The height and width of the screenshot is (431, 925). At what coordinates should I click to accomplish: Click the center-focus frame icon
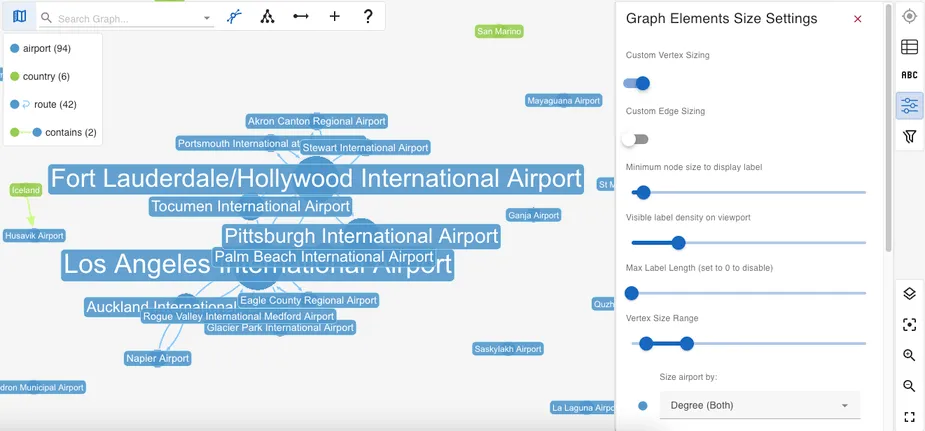pos(909,324)
